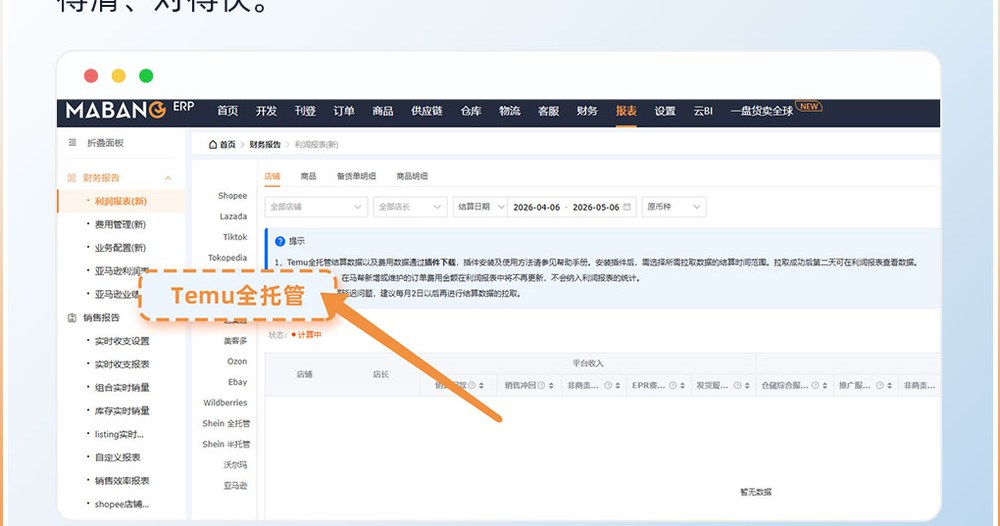
Task: Select the Shein 全托管 platform
Action: pyautogui.click(x=226, y=423)
